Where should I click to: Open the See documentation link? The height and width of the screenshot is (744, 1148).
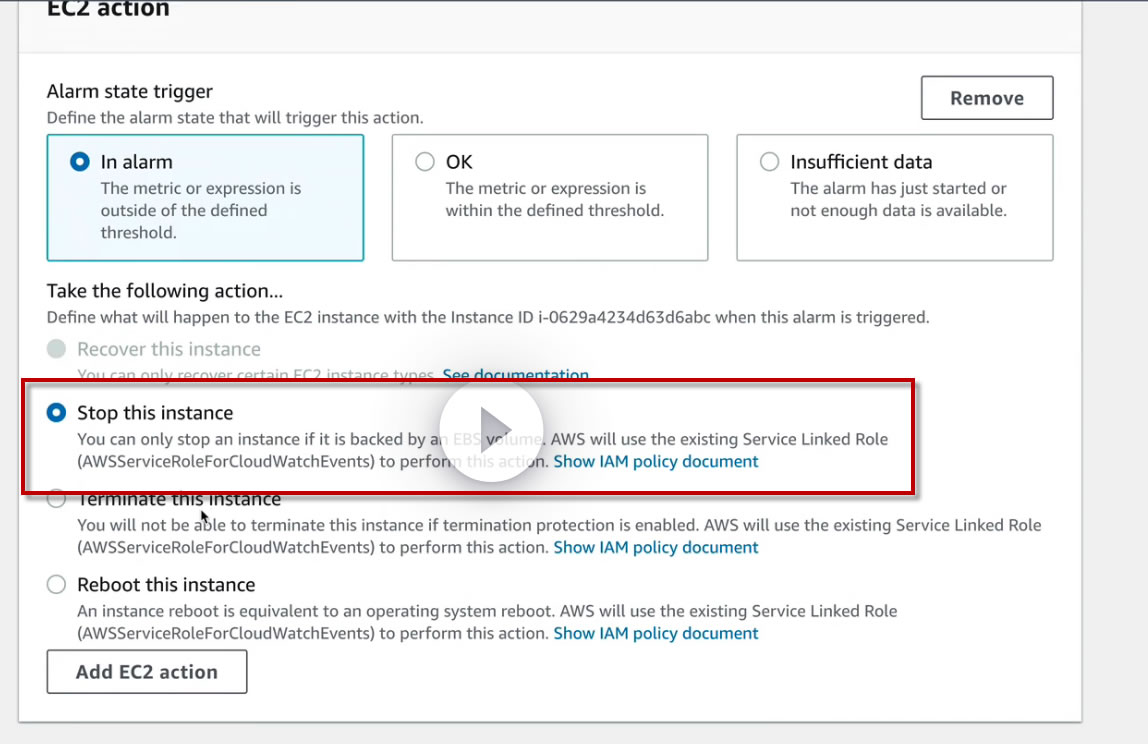pyautogui.click(x=515, y=375)
